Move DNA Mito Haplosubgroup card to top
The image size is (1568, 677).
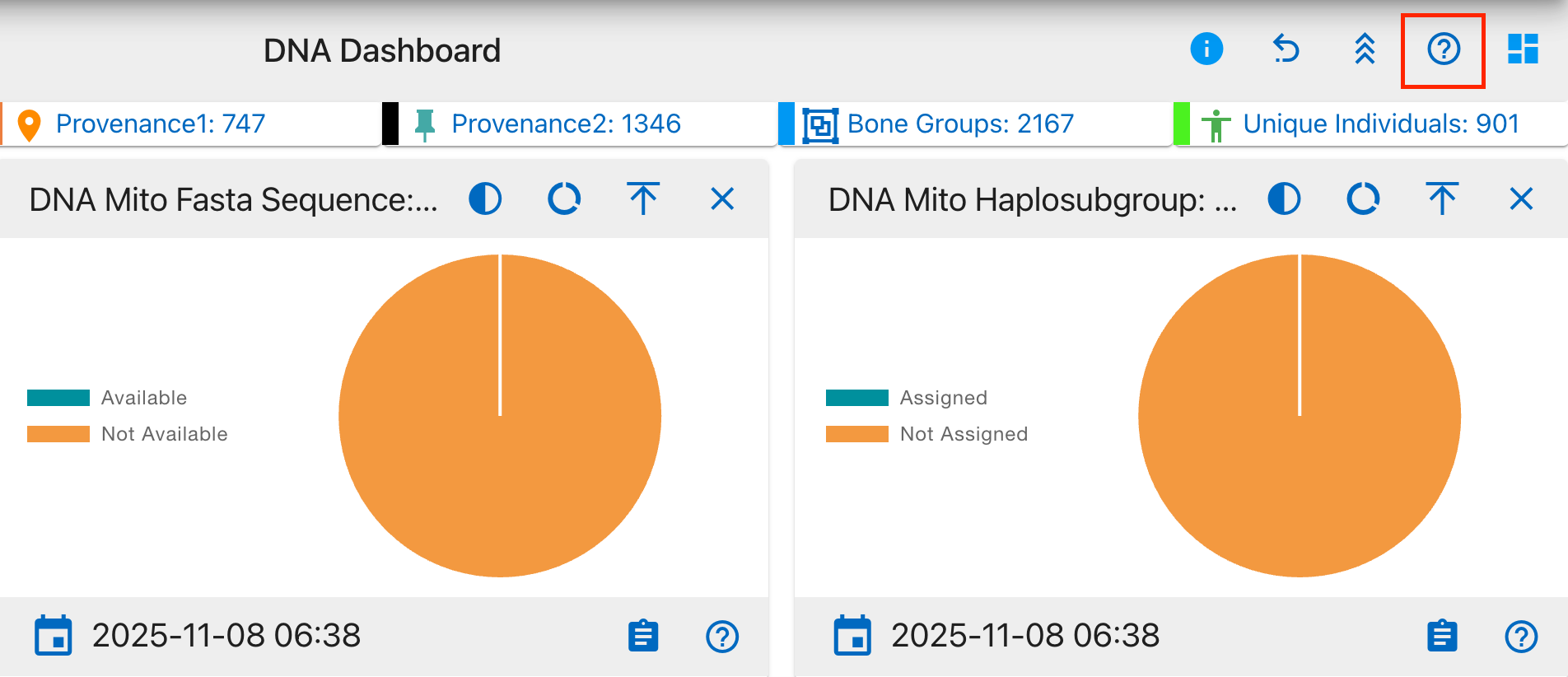1442,199
